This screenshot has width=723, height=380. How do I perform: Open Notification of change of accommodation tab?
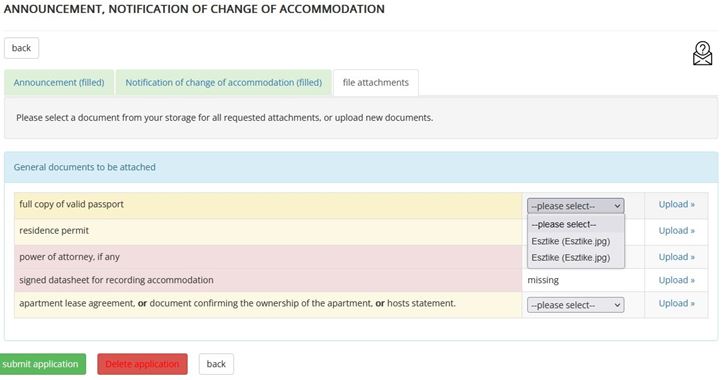tap(224, 83)
